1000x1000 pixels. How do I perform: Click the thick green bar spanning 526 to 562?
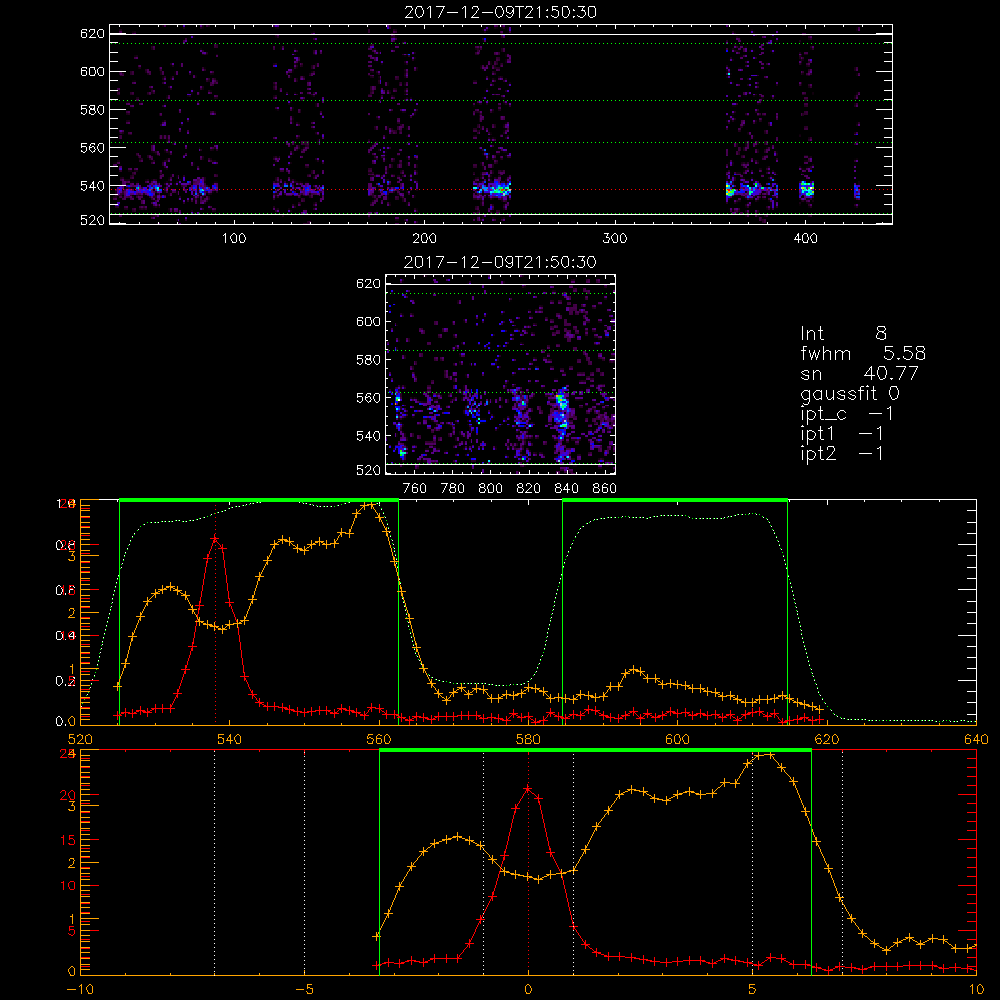pos(259,501)
